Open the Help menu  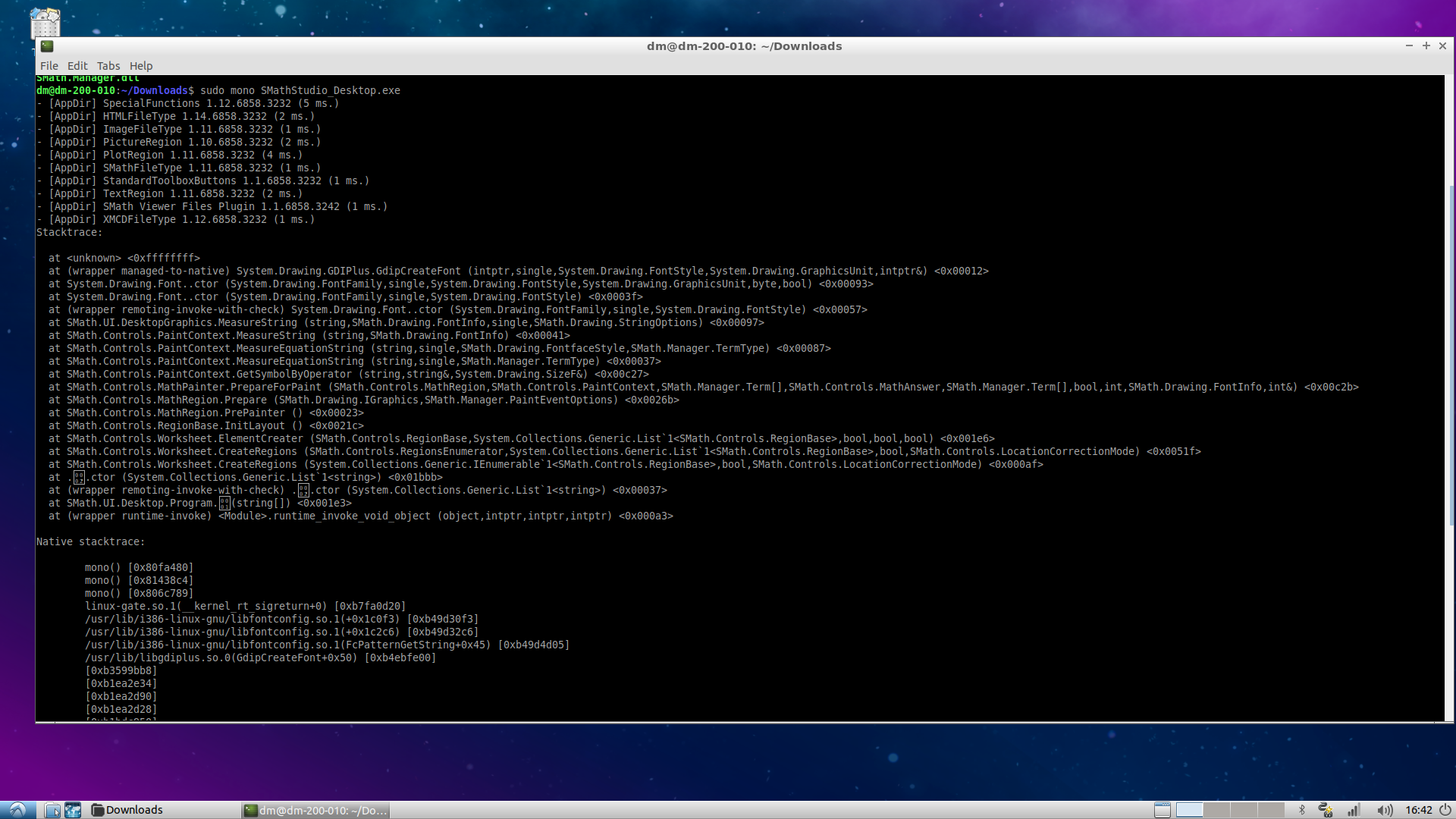(x=140, y=66)
